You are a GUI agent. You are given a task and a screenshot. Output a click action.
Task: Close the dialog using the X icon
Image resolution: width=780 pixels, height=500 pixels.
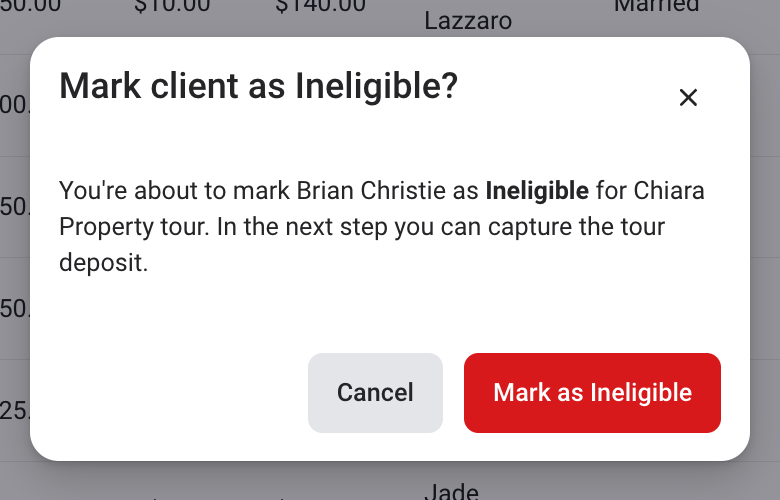click(688, 97)
